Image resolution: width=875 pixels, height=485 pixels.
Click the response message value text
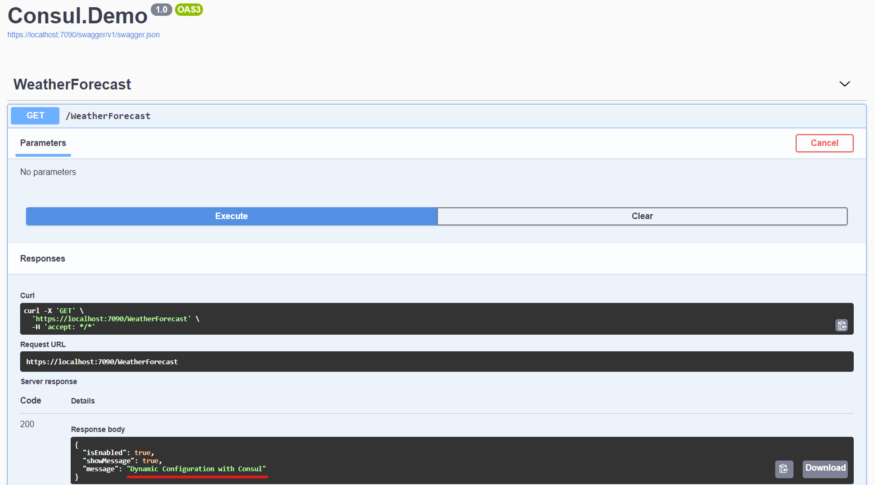point(197,469)
